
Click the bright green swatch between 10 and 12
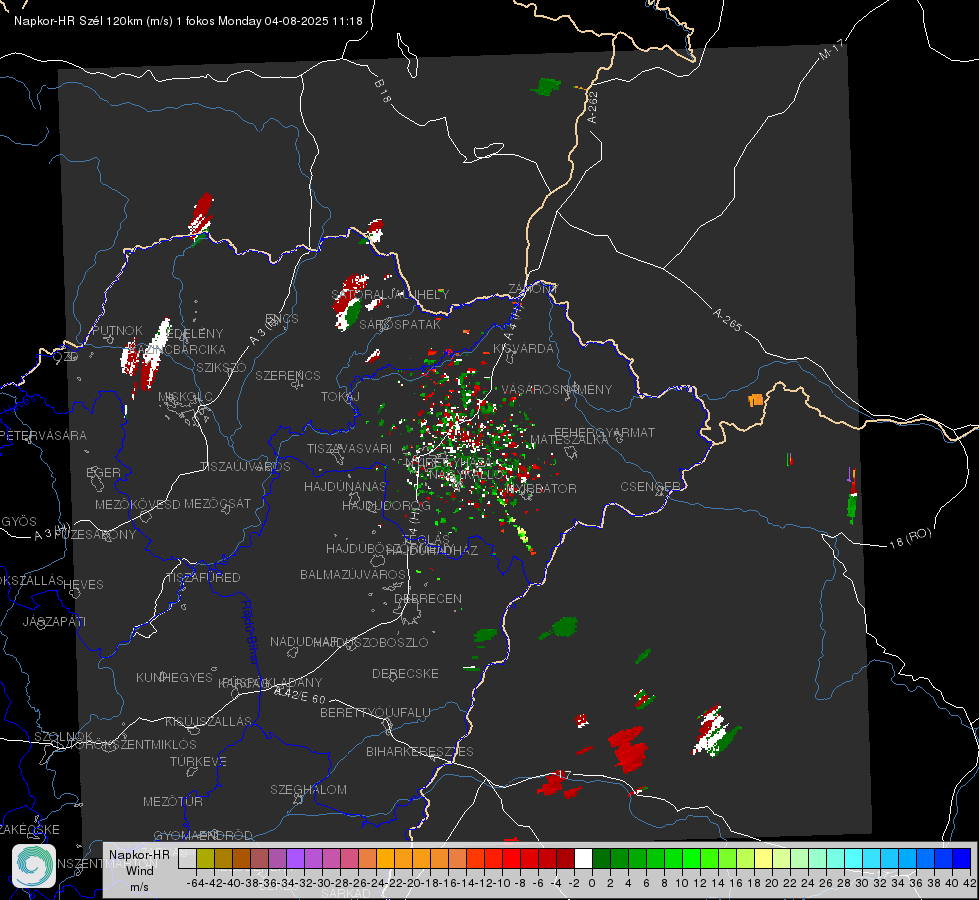(691, 858)
